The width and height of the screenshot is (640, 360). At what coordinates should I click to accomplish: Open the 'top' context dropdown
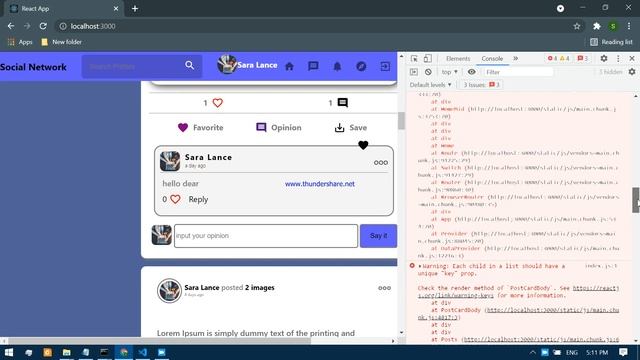pyautogui.click(x=449, y=72)
